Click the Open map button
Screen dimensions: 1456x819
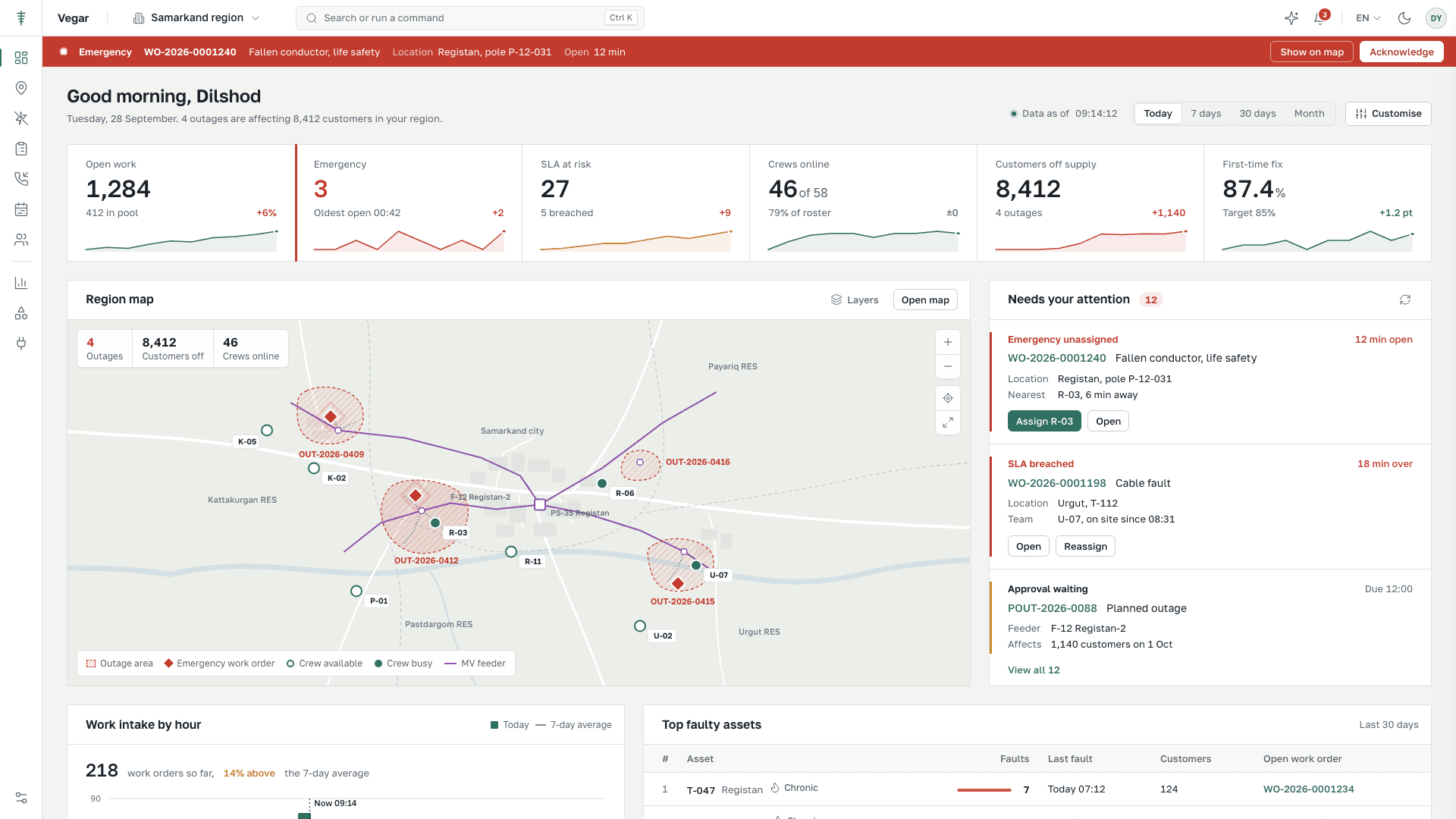click(925, 300)
